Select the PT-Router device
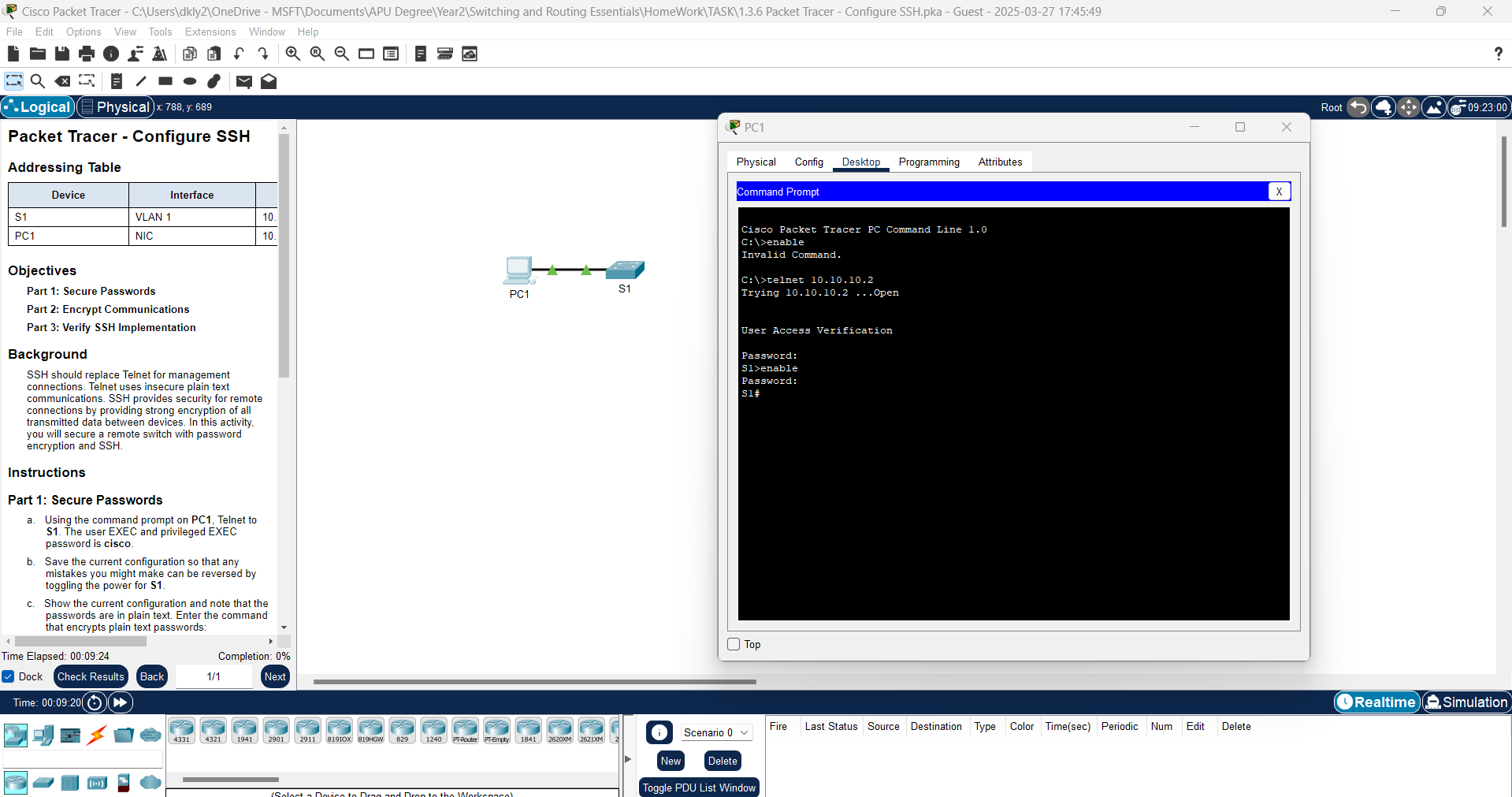 (x=465, y=731)
